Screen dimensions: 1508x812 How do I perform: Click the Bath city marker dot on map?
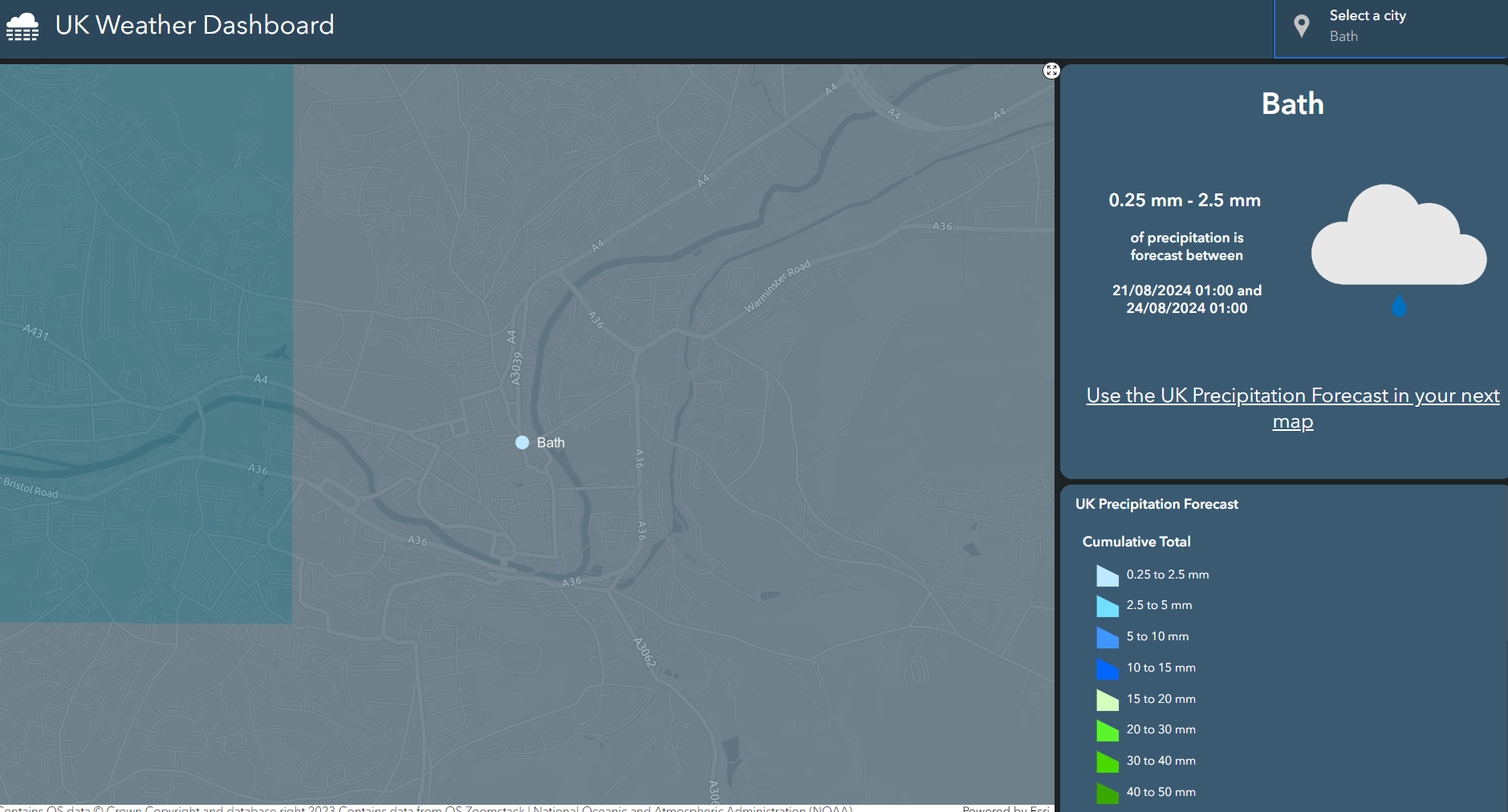[522, 442]
